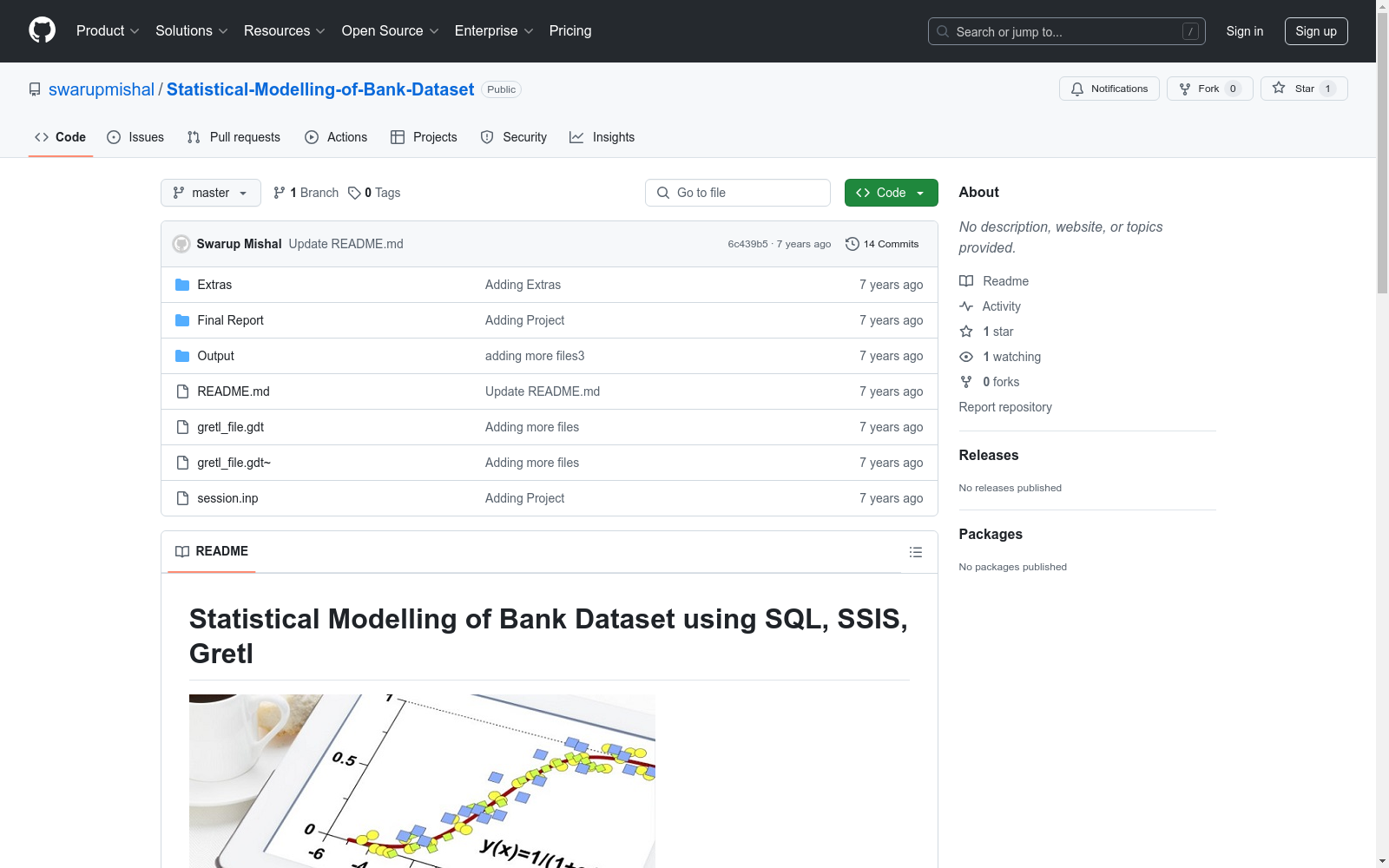Expand the Open Source menu
1389x868 pixels.
pos(391,30)
